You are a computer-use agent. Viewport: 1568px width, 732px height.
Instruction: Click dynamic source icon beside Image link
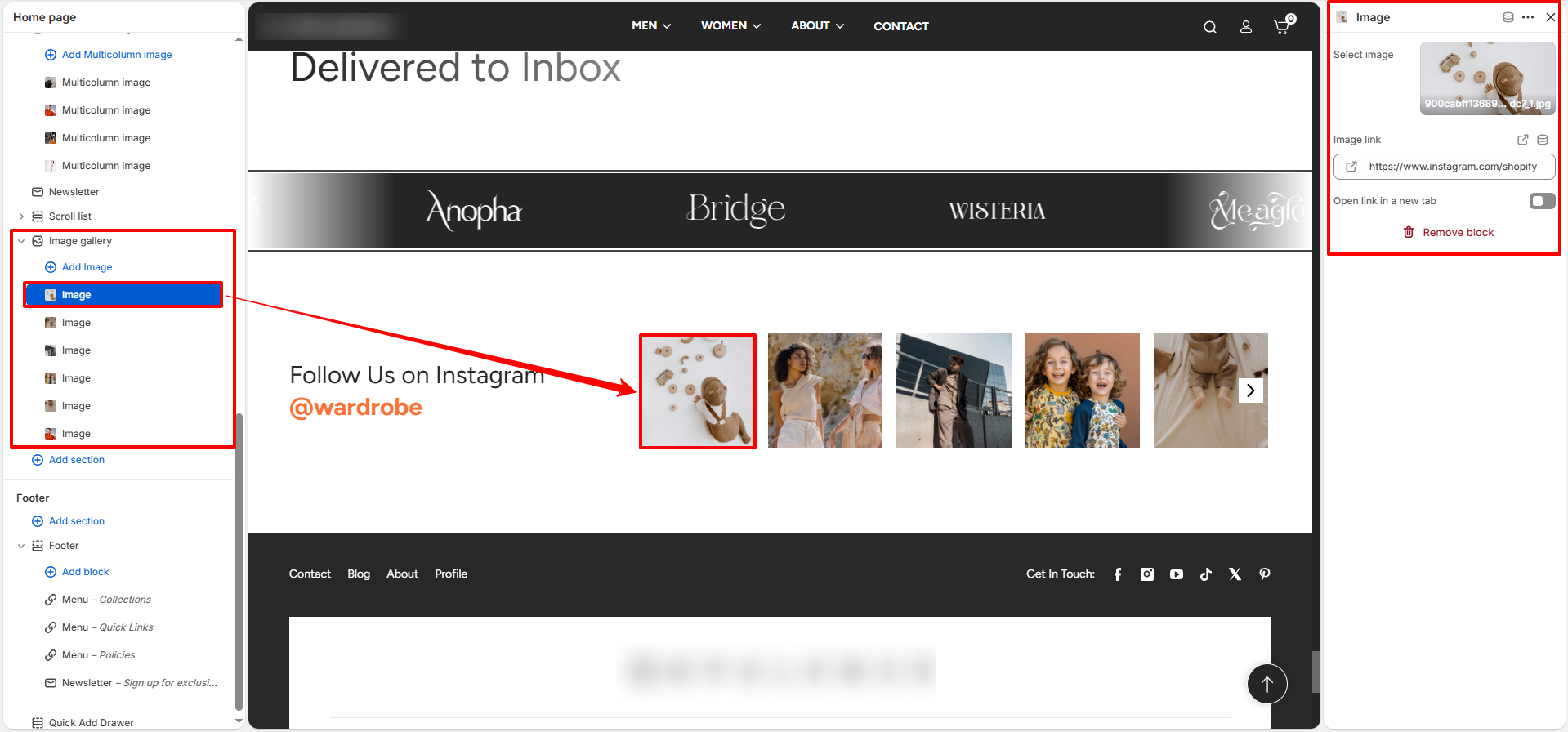coord(1543,140)
